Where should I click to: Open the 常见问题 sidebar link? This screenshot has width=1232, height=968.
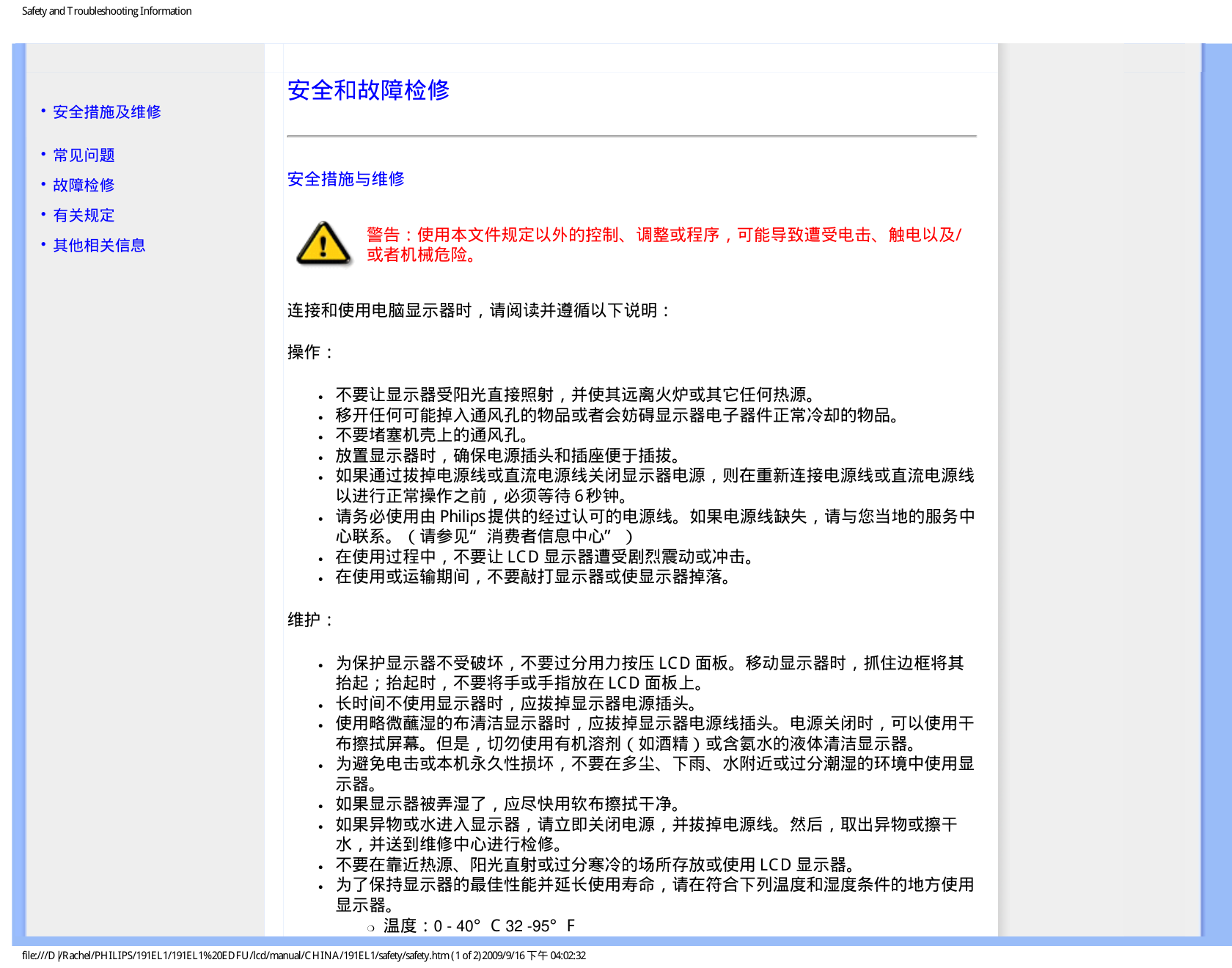[x=84, y=155]
